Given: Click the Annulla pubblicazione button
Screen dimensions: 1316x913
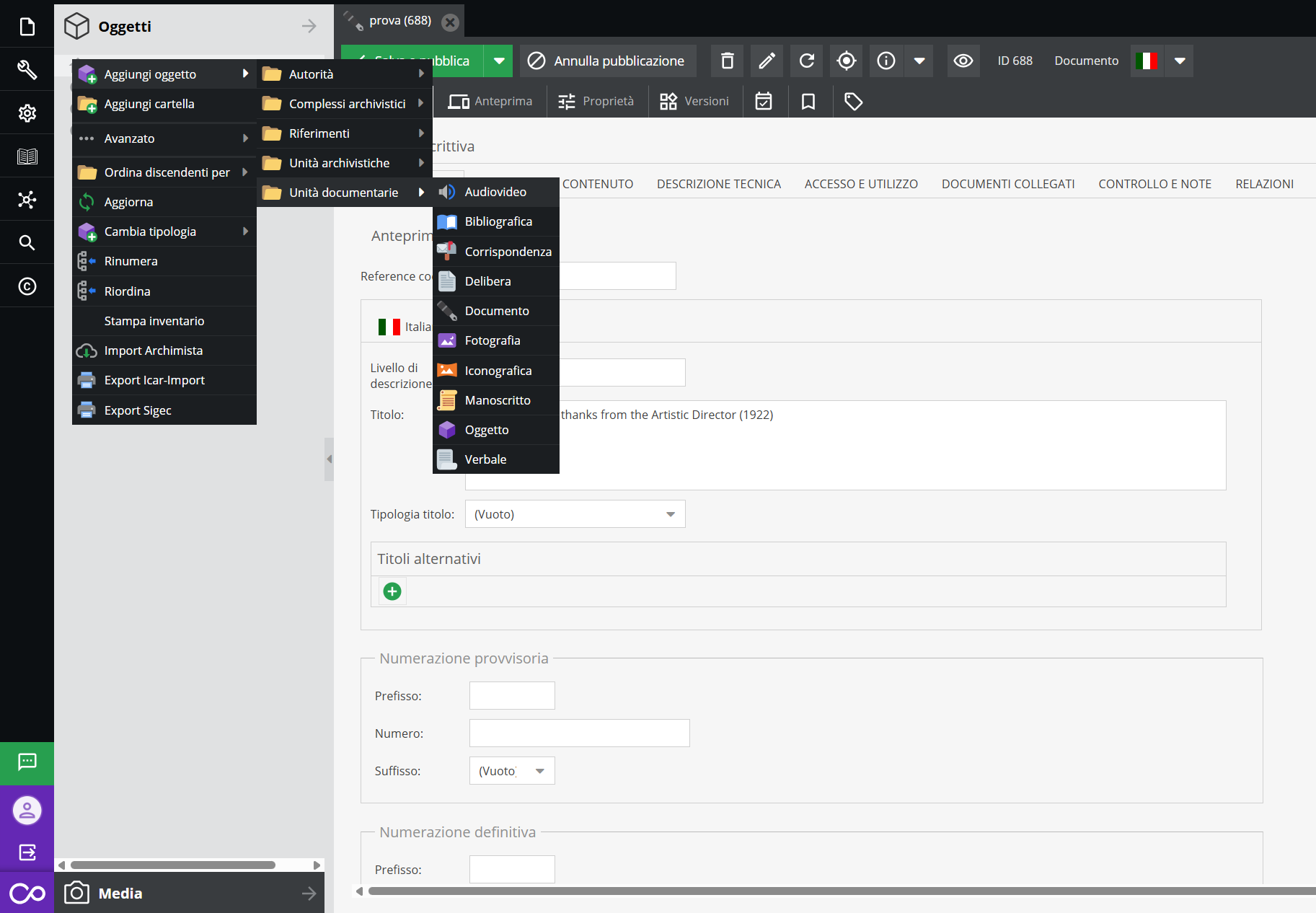Looking at the screenshot, I should point(607,61).
